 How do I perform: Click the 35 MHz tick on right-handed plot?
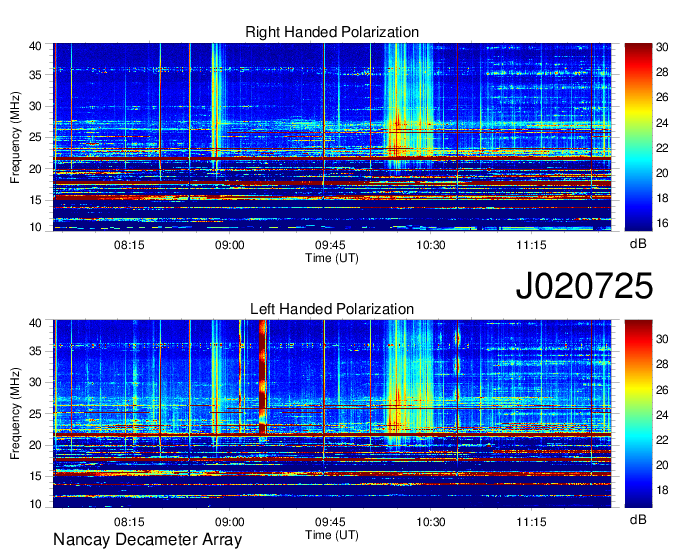coord(35,75)
